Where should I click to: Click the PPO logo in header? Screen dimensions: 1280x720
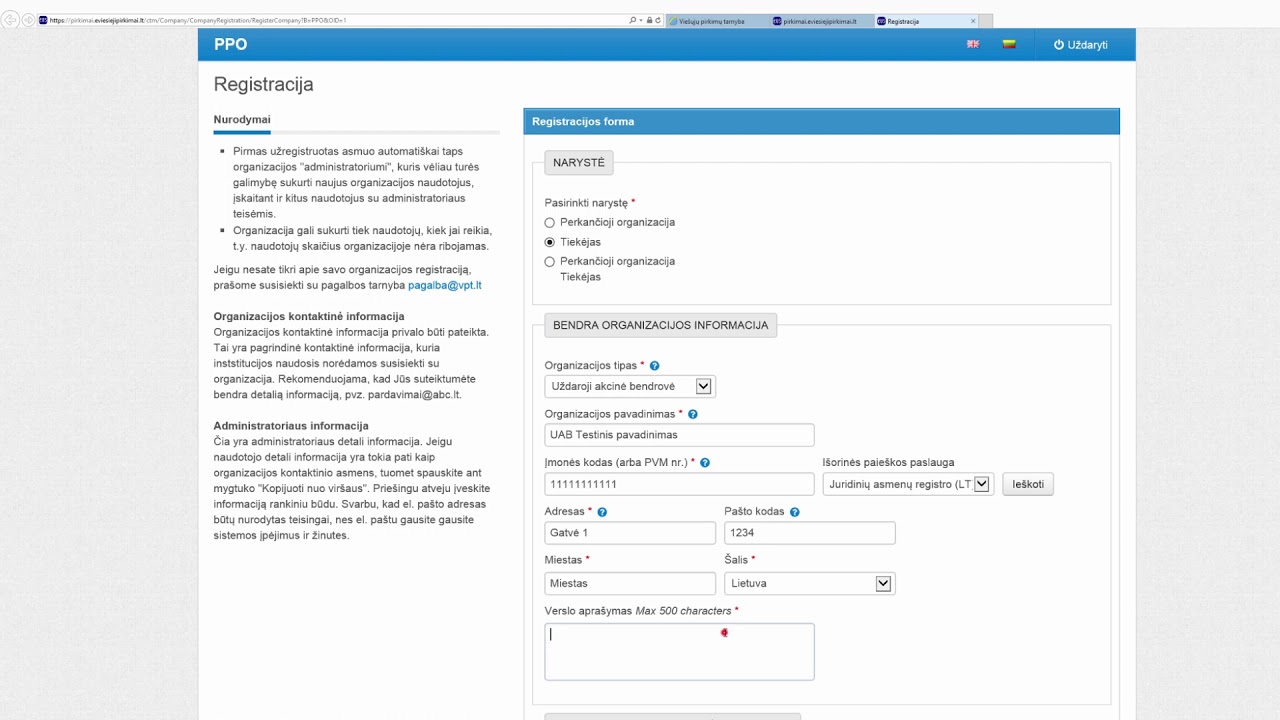click(x=230, y=44)
